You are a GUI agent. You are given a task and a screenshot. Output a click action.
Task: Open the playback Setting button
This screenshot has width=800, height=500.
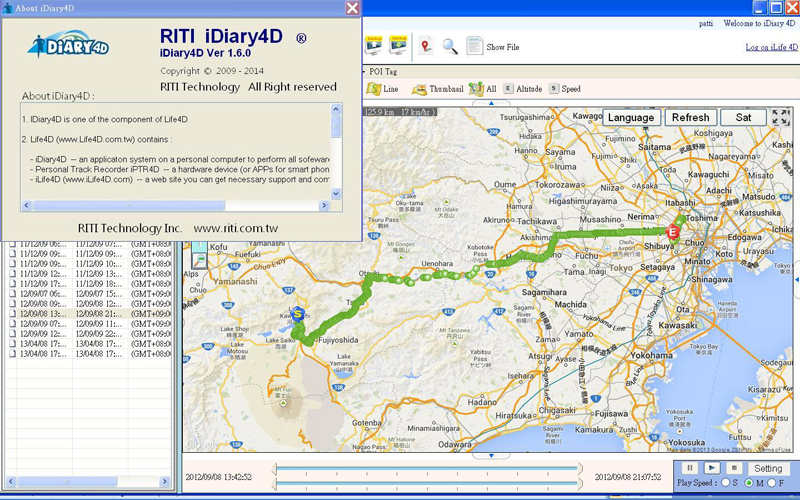coord(768,468)
